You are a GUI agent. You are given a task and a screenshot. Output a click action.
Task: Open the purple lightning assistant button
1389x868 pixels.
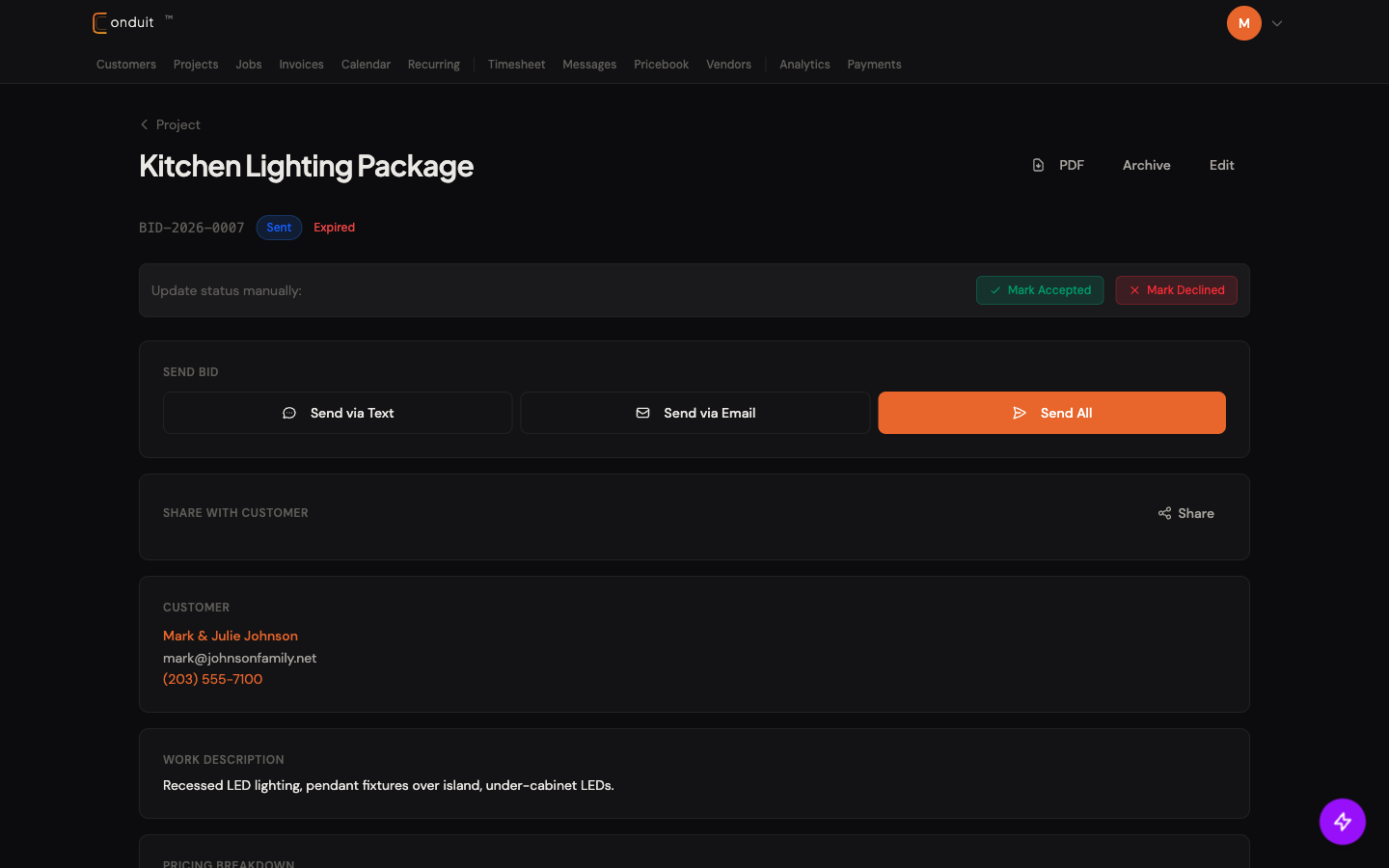(1342, 822)
